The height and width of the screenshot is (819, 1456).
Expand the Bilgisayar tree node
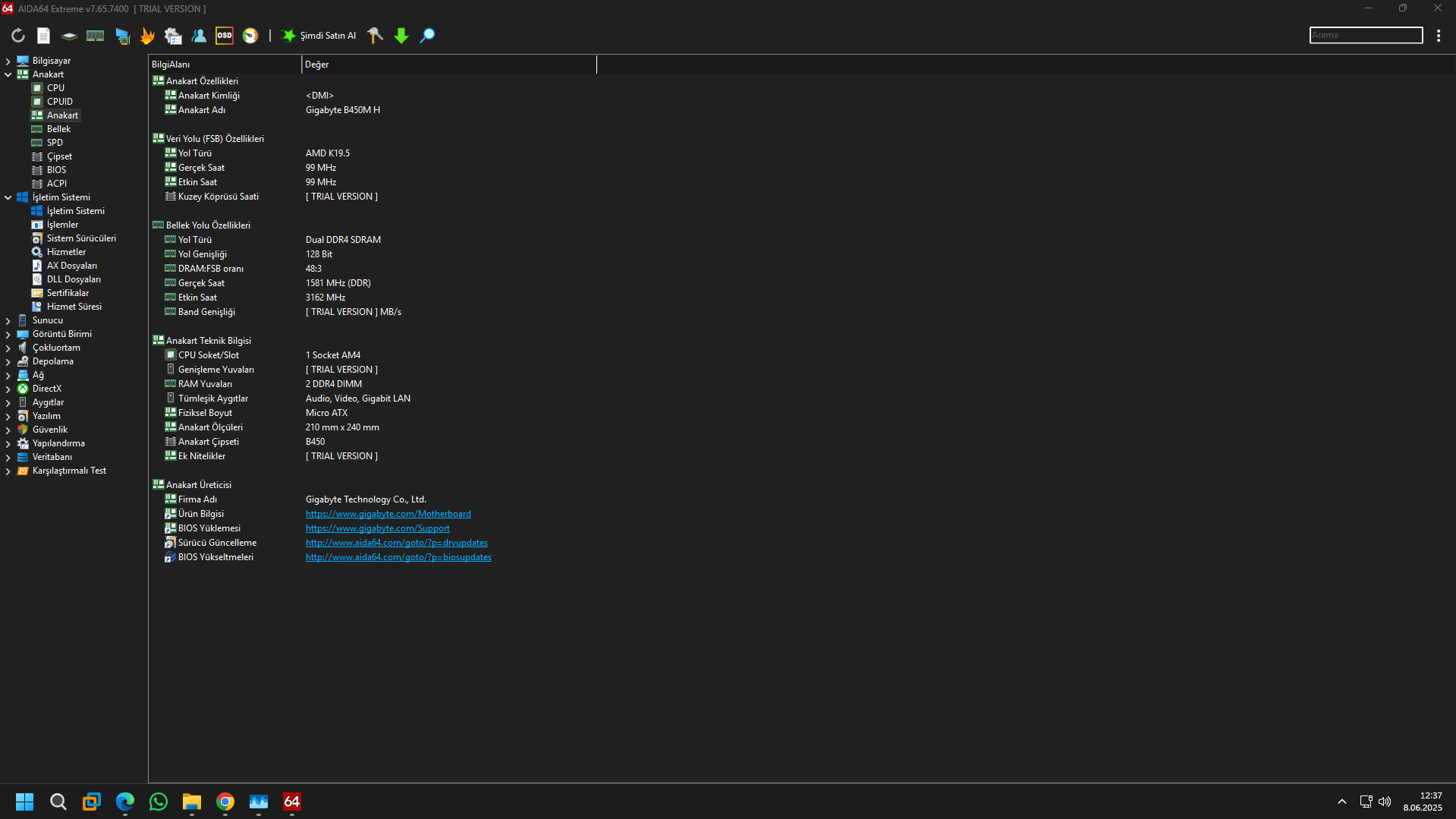[8, 61]
